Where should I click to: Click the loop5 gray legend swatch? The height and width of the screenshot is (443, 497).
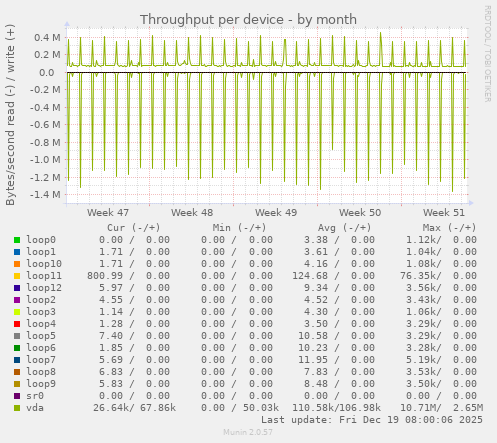click(x=17, y=336)
